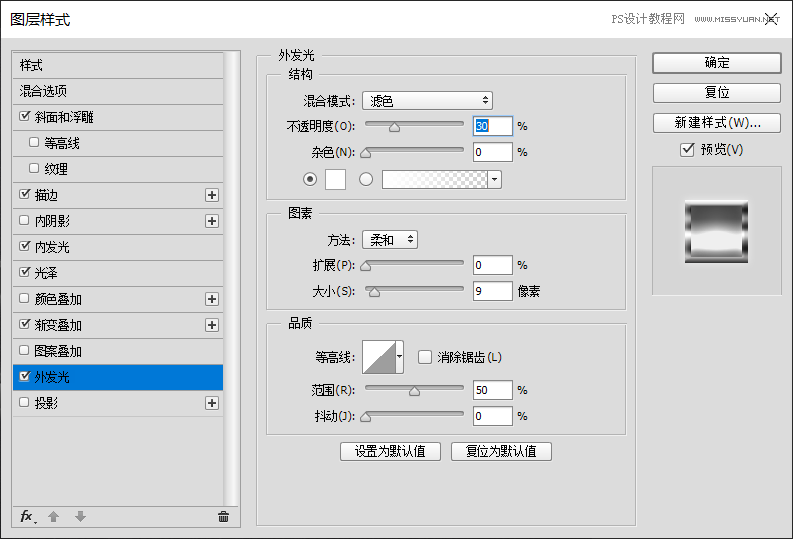The width and height of the screenshot is (793, 539).
Task: Enable the 消除锯齿 checkbox
Action: (x=425, y=357)
